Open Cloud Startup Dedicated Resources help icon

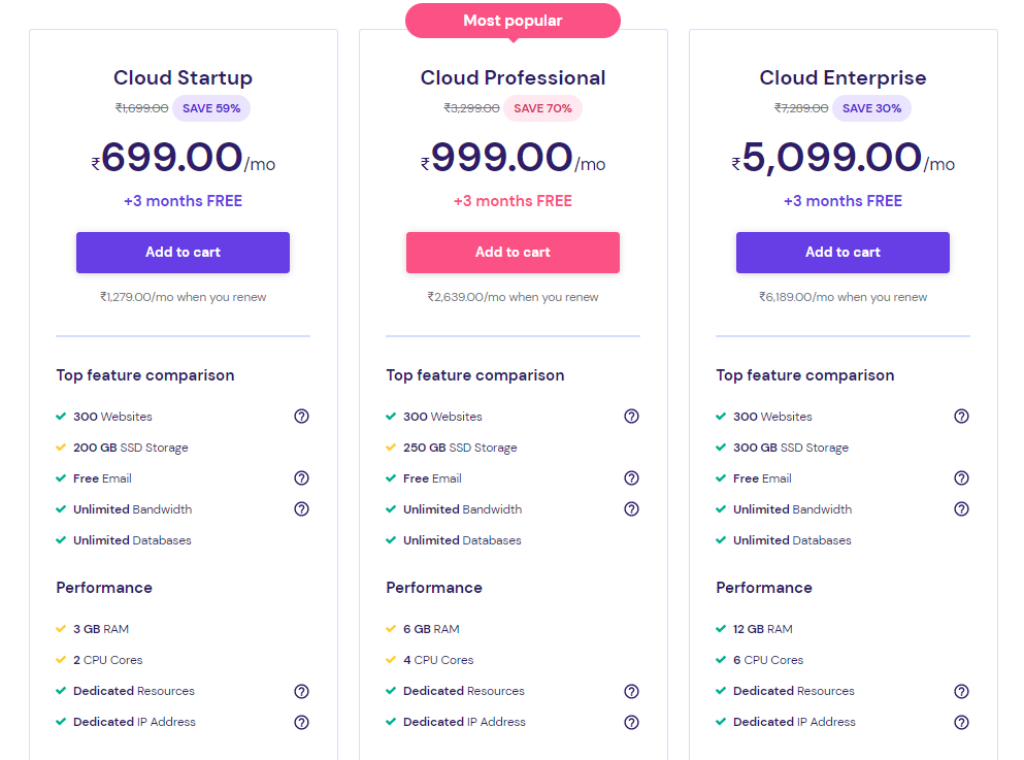[301, 691]
